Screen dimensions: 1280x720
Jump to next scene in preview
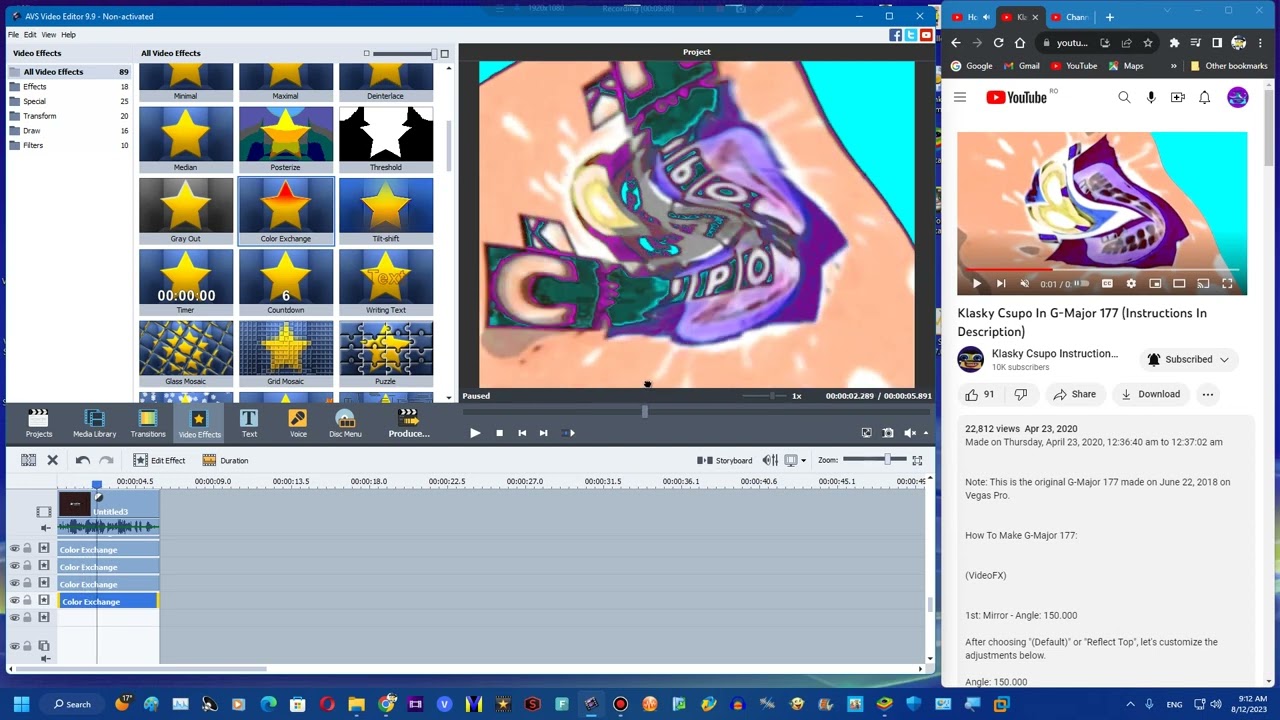coord(569,433)
